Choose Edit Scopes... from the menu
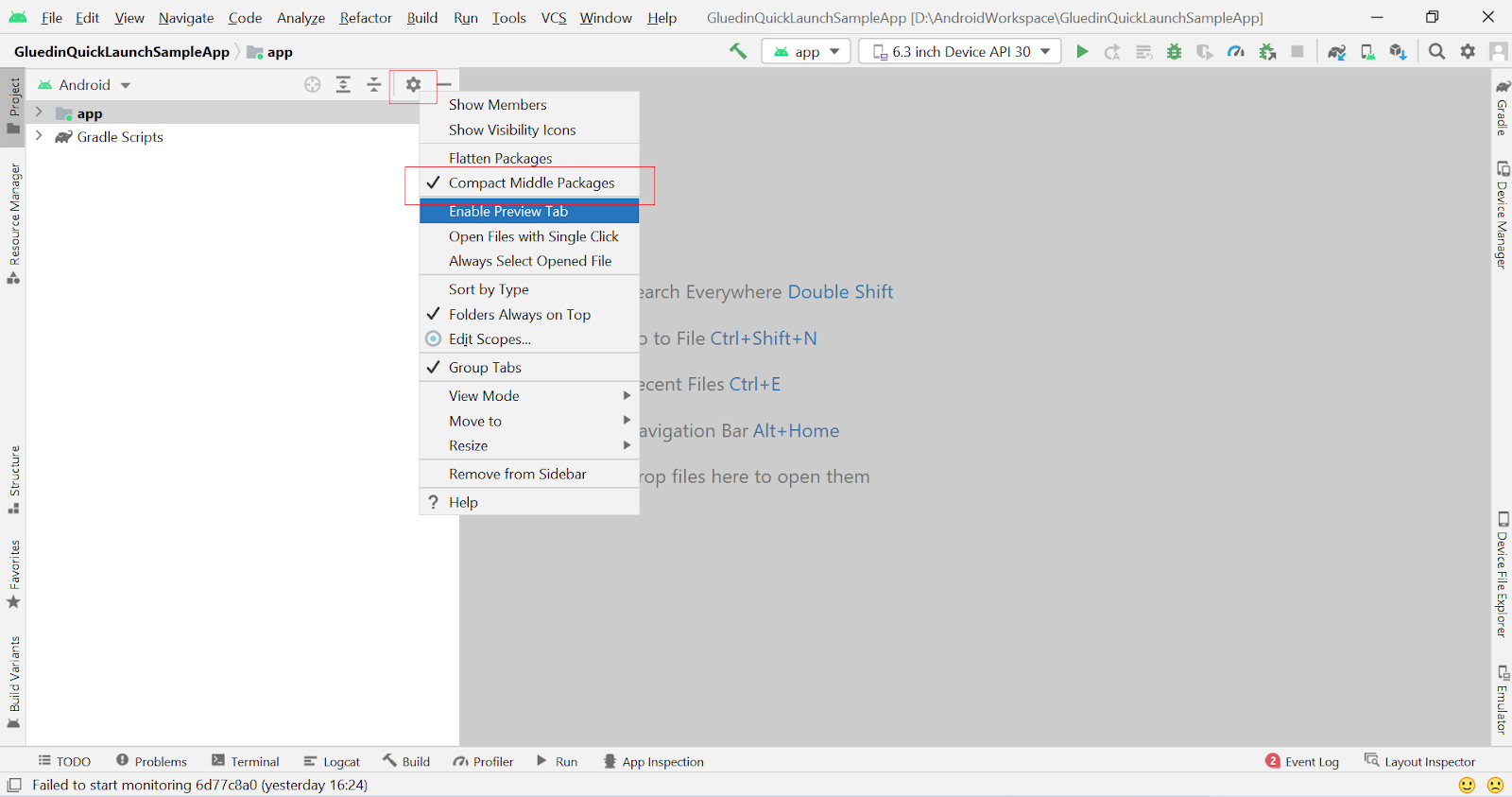Viewport: 1512px width, 797px height. click(529, 338)
